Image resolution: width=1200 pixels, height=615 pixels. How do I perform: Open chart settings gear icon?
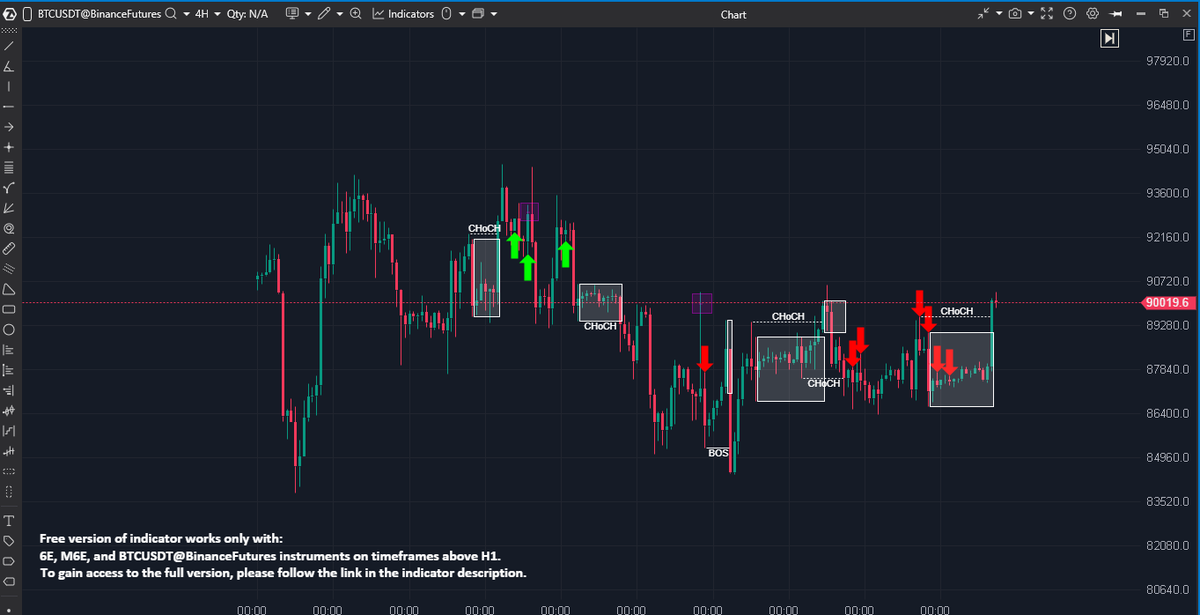(x=1092, y=14)
